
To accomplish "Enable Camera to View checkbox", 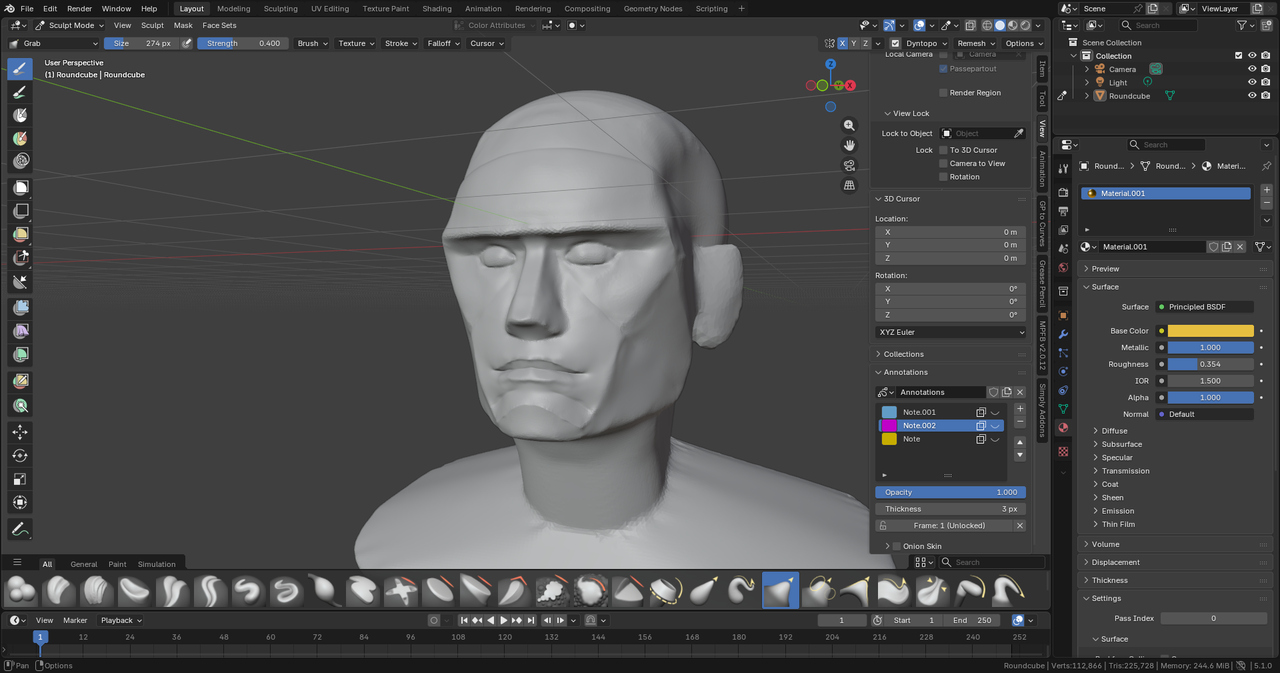I will 943,163.
